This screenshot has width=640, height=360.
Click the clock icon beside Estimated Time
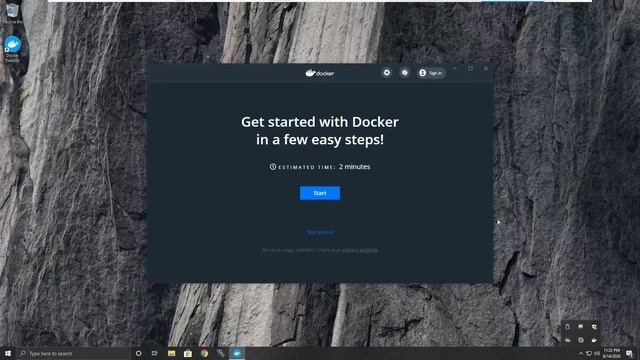273,167
